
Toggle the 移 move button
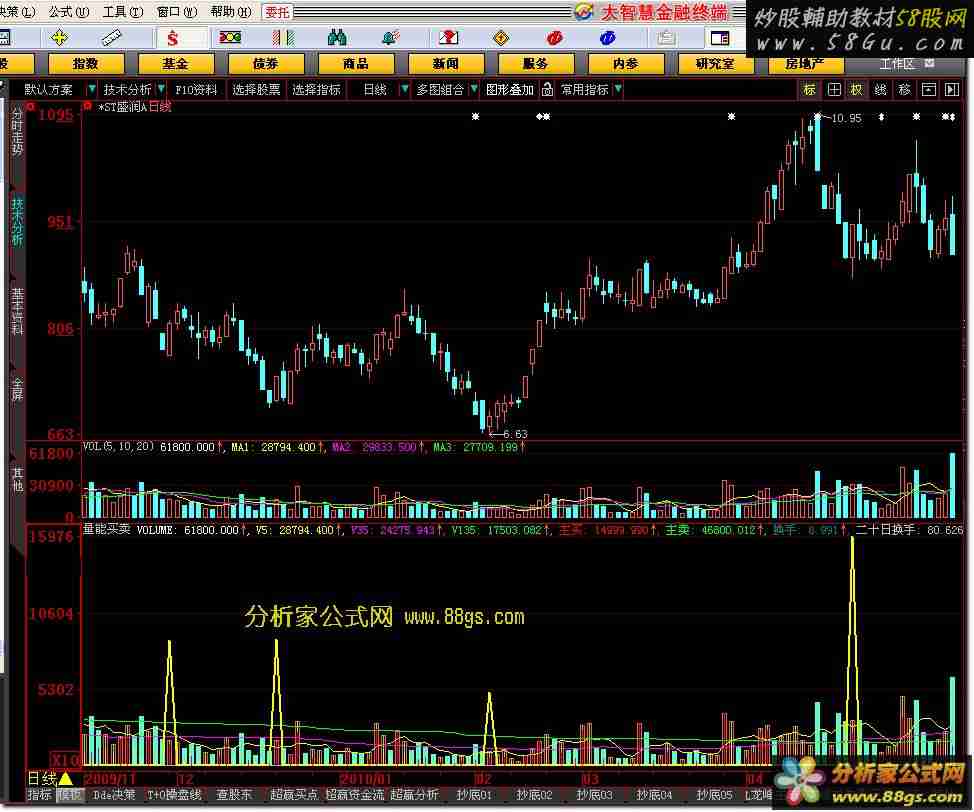tap(904, 90)
